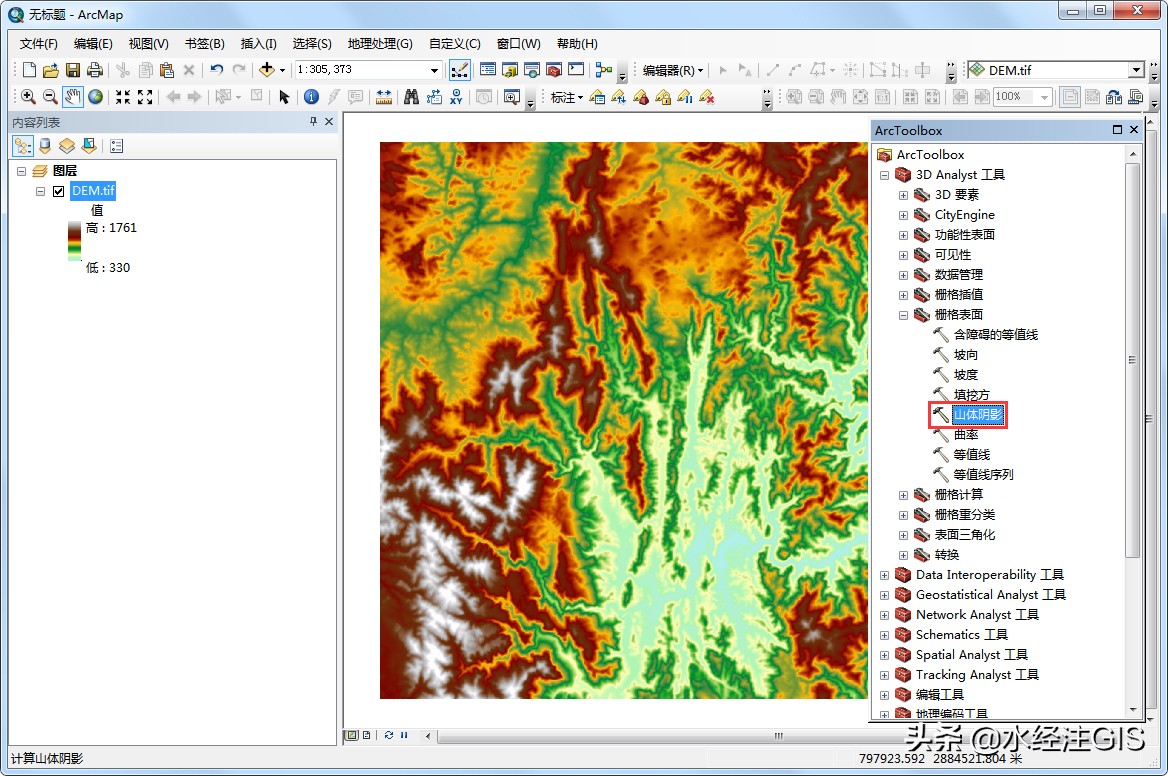Switch to Data View at map bottom
This screenshot has height=776, width=1168.
pyautogui.click(x=352, y=735)
